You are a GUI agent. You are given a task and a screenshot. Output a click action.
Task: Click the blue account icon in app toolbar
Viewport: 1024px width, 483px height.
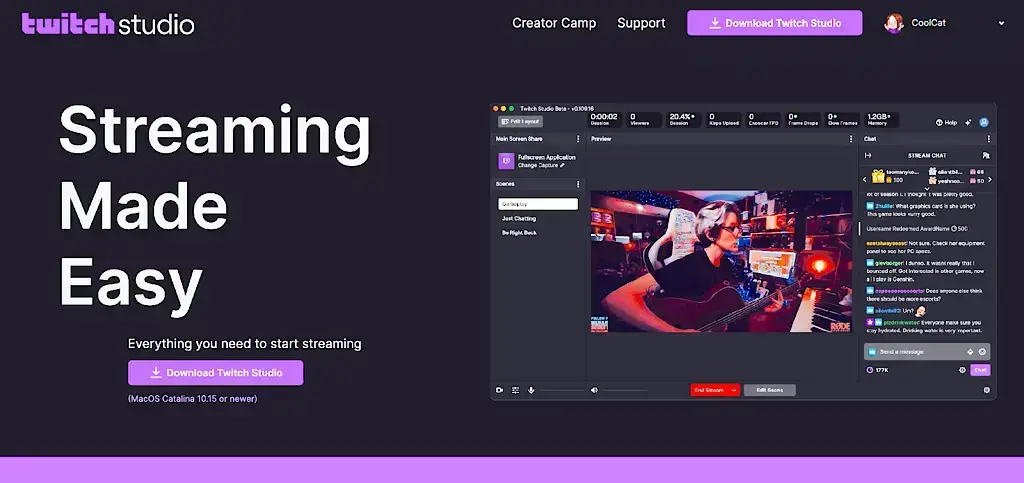tap(984, 122)
